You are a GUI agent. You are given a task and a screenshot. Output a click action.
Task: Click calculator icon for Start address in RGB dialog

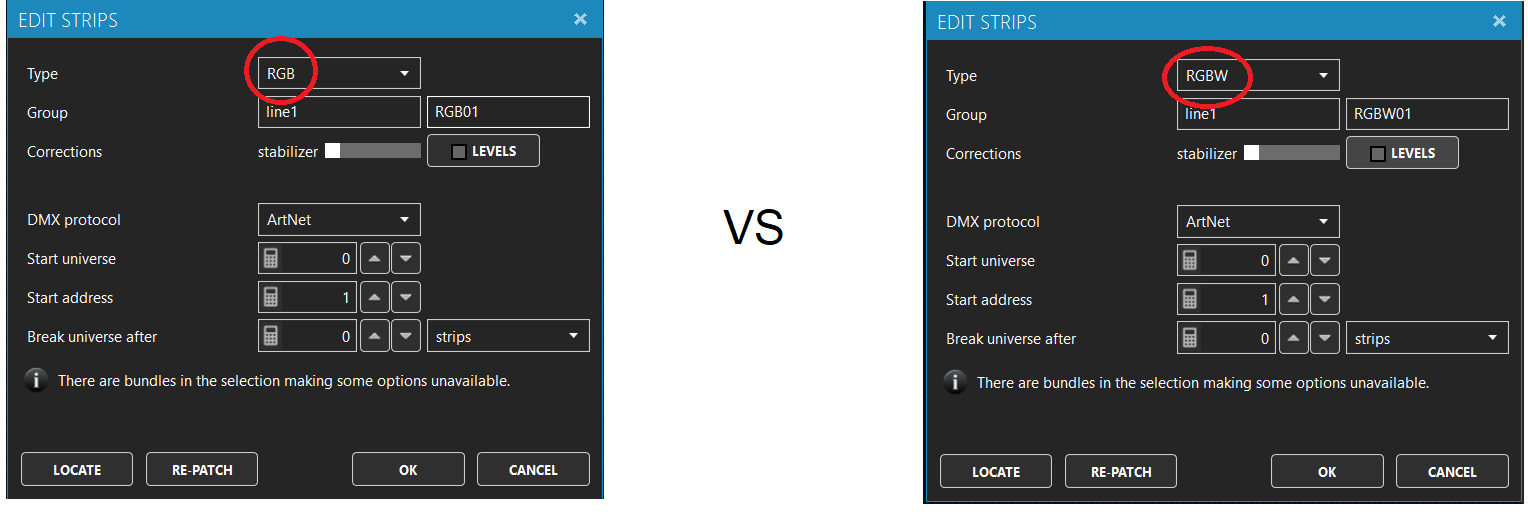tap(270, 297)
